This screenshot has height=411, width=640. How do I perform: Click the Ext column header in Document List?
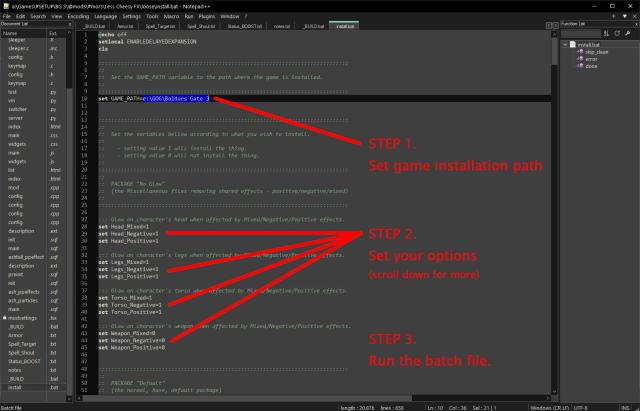click(56, 33)
